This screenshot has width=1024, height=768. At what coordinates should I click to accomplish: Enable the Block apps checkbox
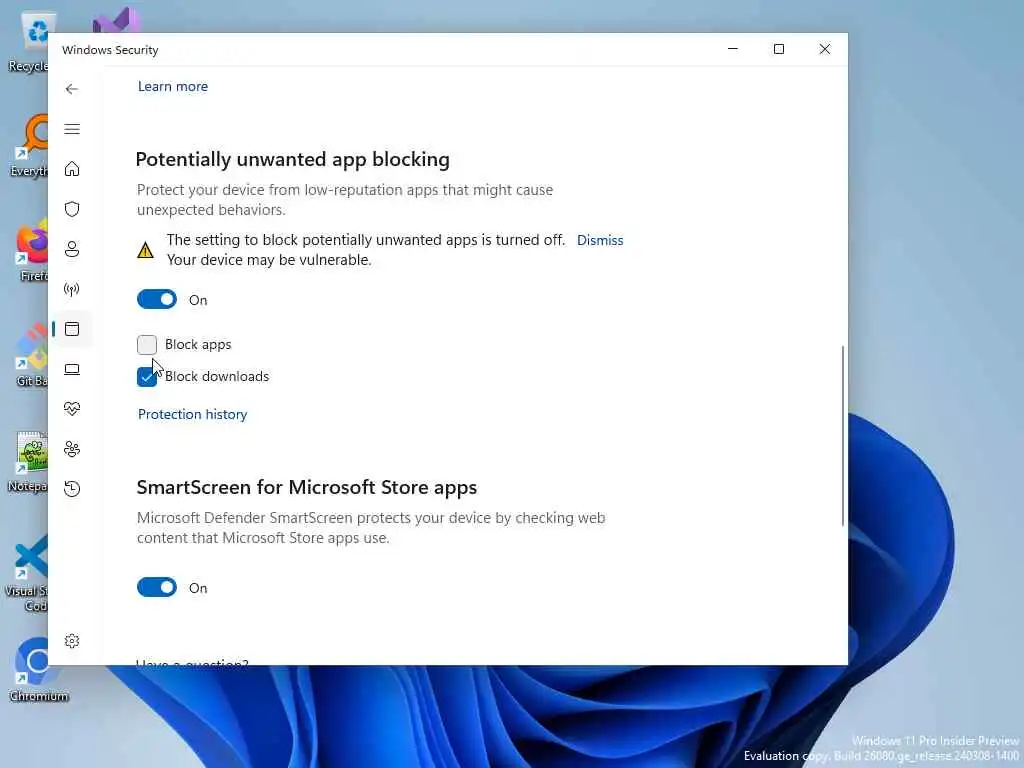147,344
